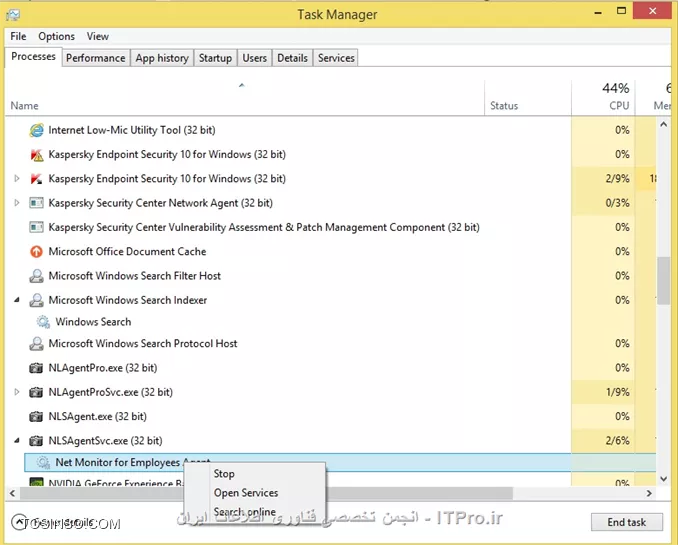Sort by the Status column header

528,98
